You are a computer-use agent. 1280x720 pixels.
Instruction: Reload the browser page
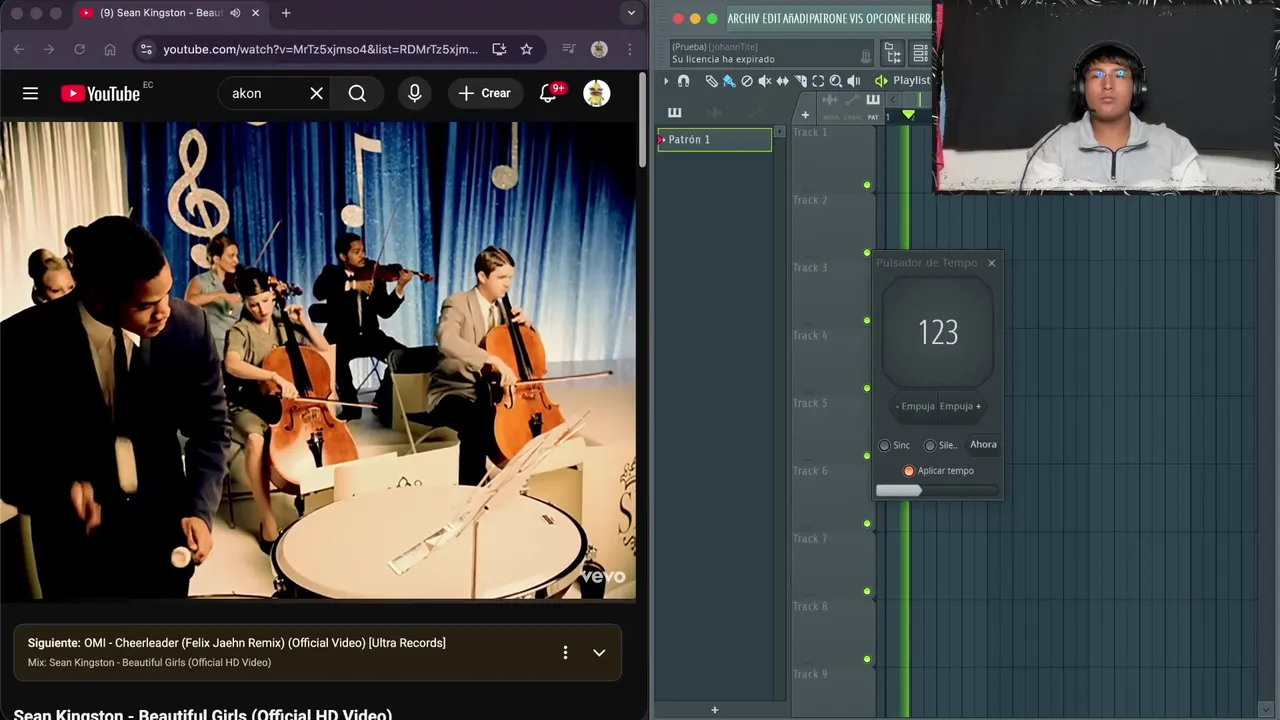(79, 49)
